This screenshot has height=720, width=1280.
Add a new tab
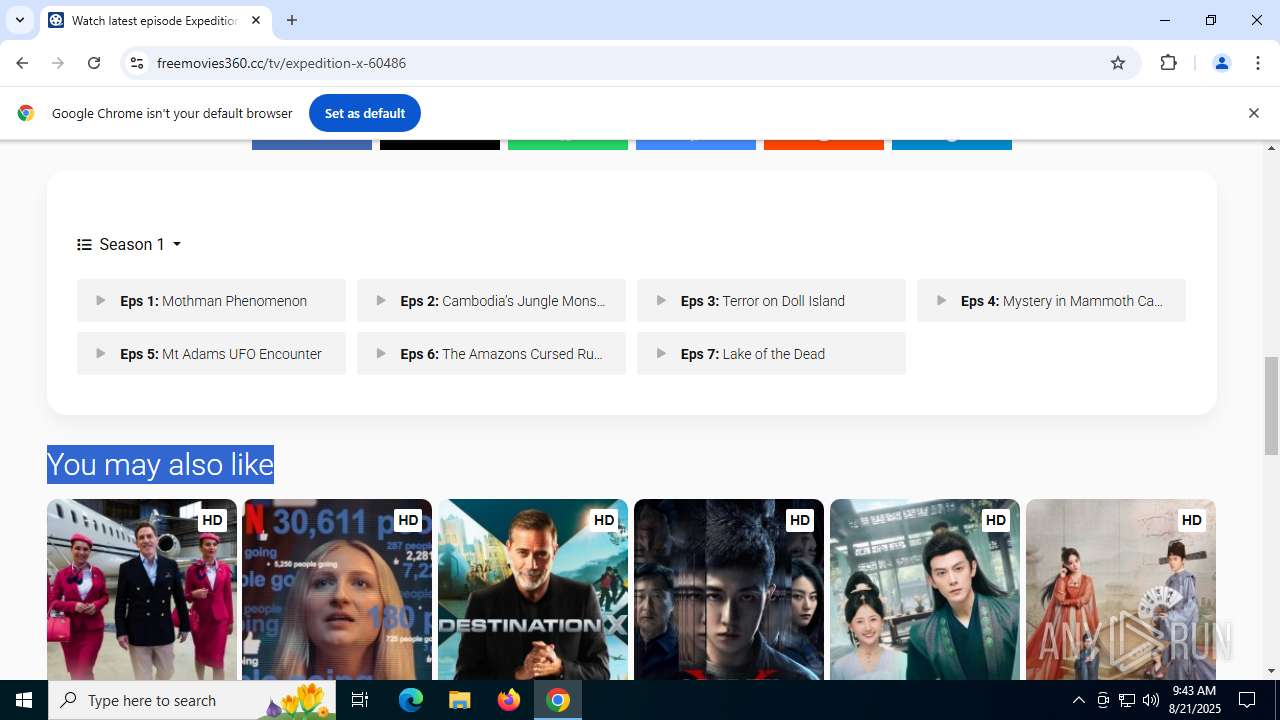pyautogui.click(x=292, y=20)
